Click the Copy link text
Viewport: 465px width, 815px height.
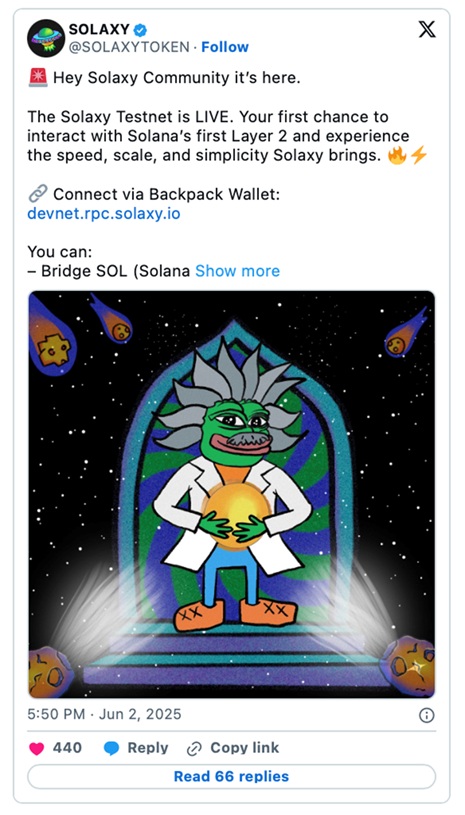(x=245, y=748)
